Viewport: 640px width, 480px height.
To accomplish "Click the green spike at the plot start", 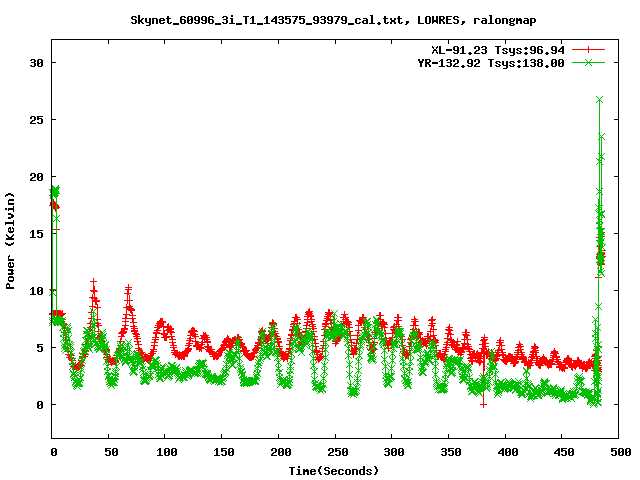I will point(55,190).
